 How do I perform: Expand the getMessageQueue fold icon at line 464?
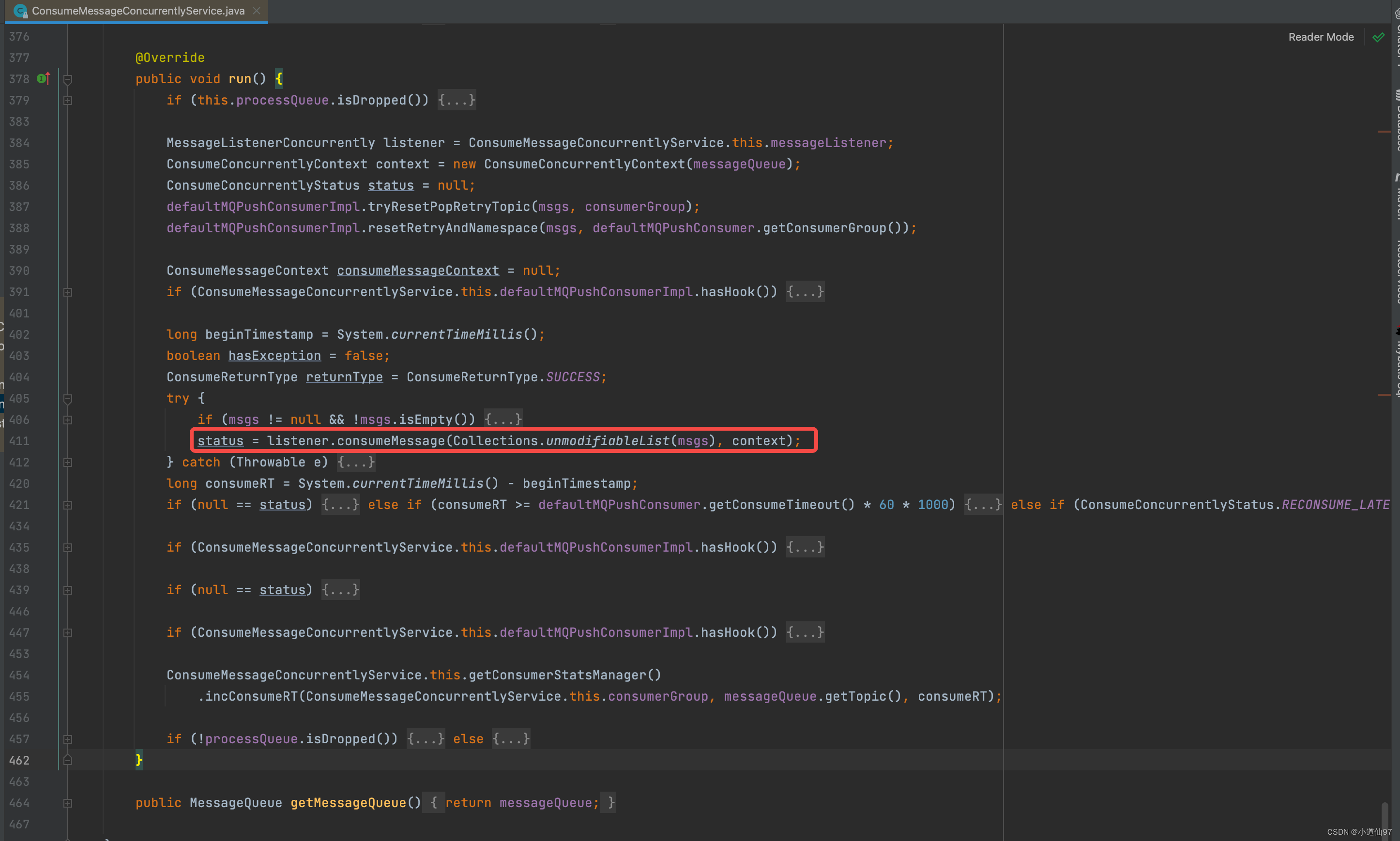(x=67, y=803)
